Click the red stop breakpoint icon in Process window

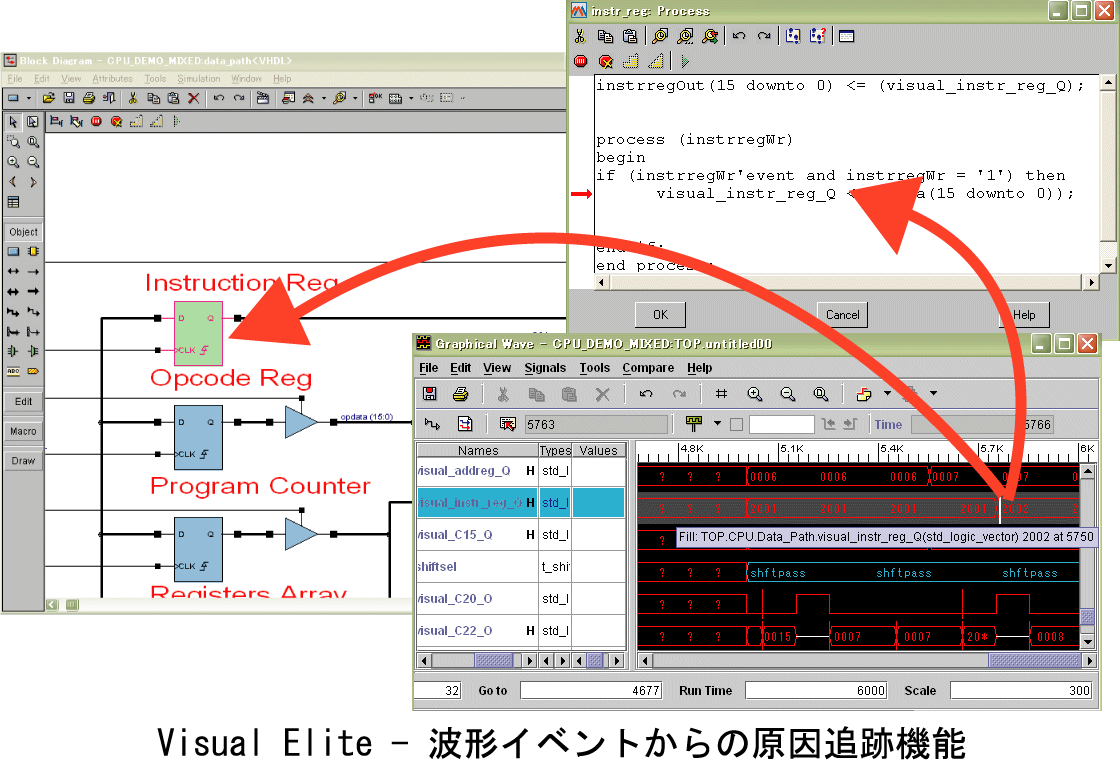(581, 61)
